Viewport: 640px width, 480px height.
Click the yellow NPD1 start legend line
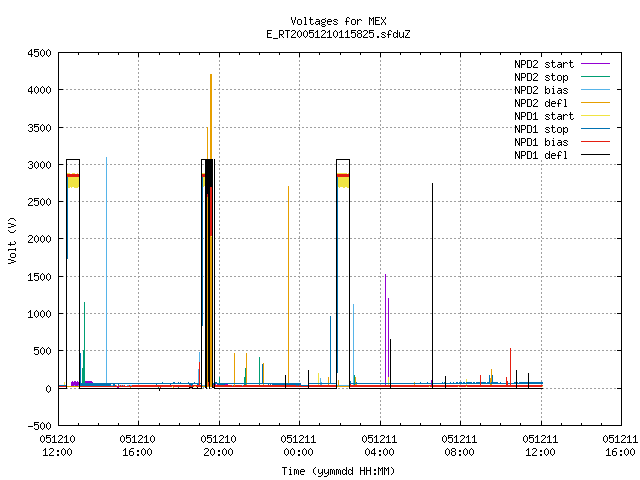click(595, 116)
